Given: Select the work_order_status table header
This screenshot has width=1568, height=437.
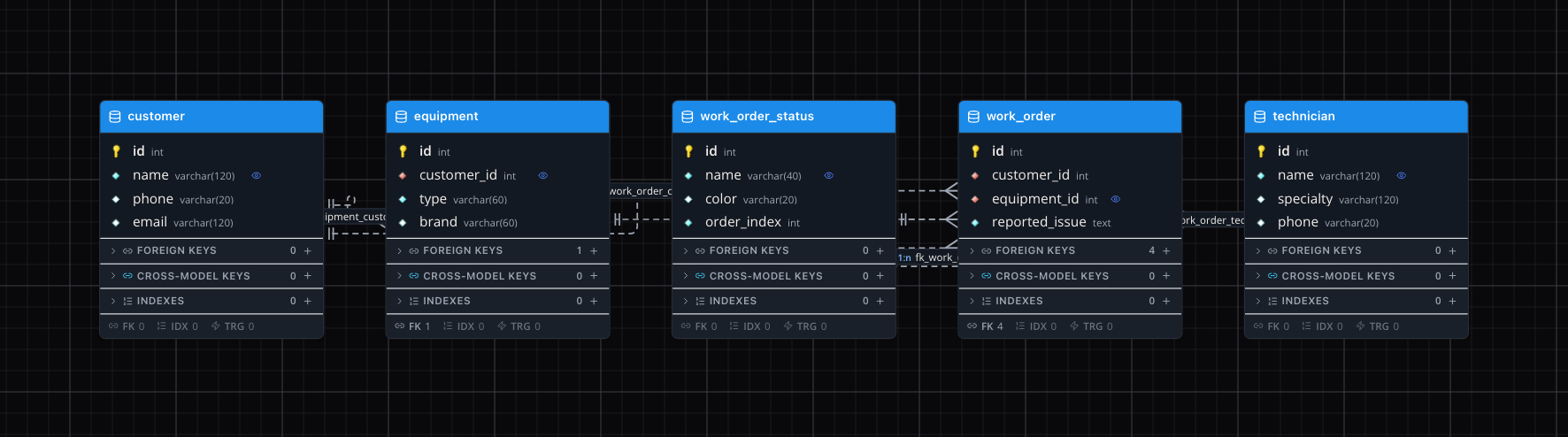Looking at the screenshot, I should coord(784,117).
